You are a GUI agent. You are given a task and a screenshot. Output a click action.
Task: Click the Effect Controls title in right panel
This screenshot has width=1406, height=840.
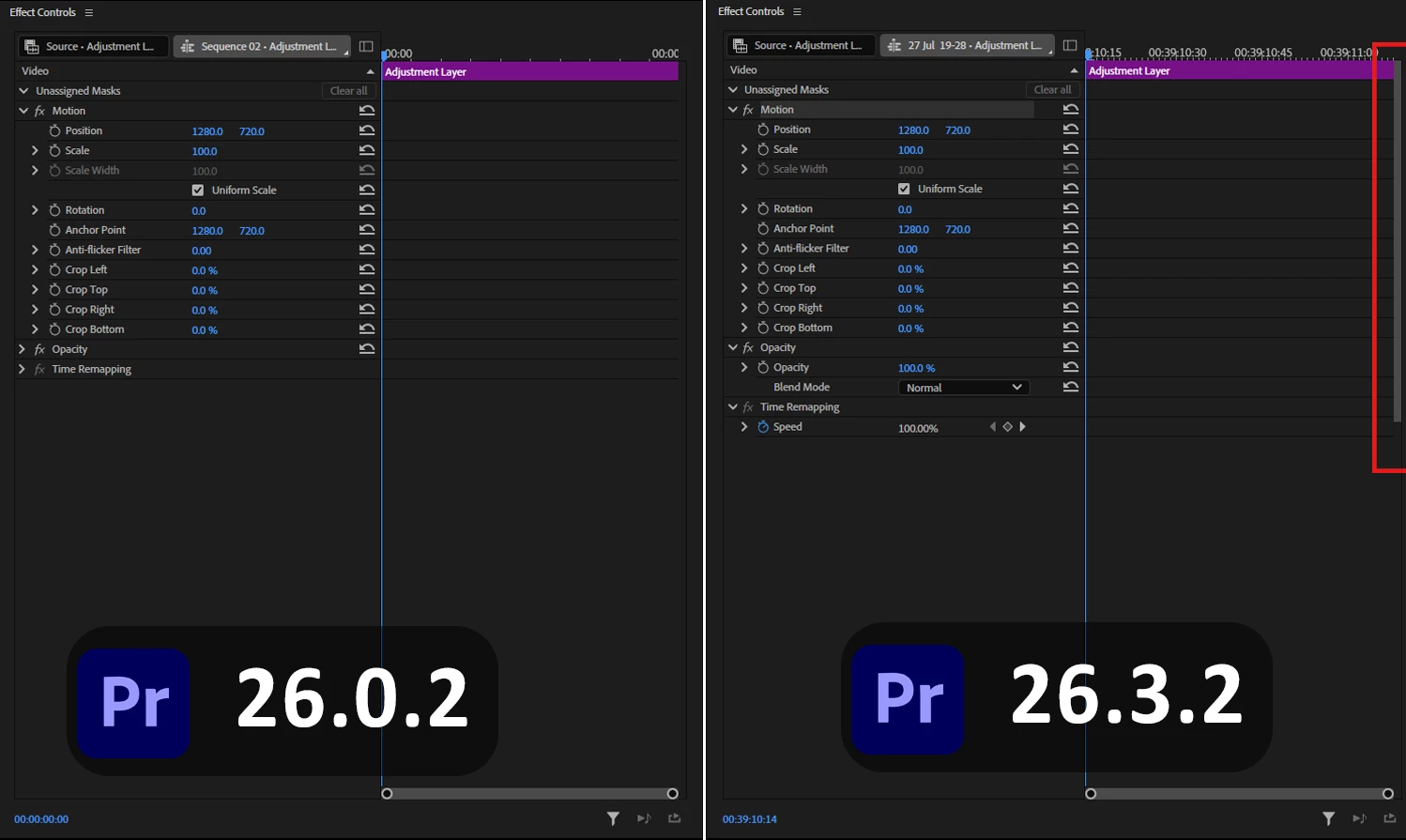point(751,11)
